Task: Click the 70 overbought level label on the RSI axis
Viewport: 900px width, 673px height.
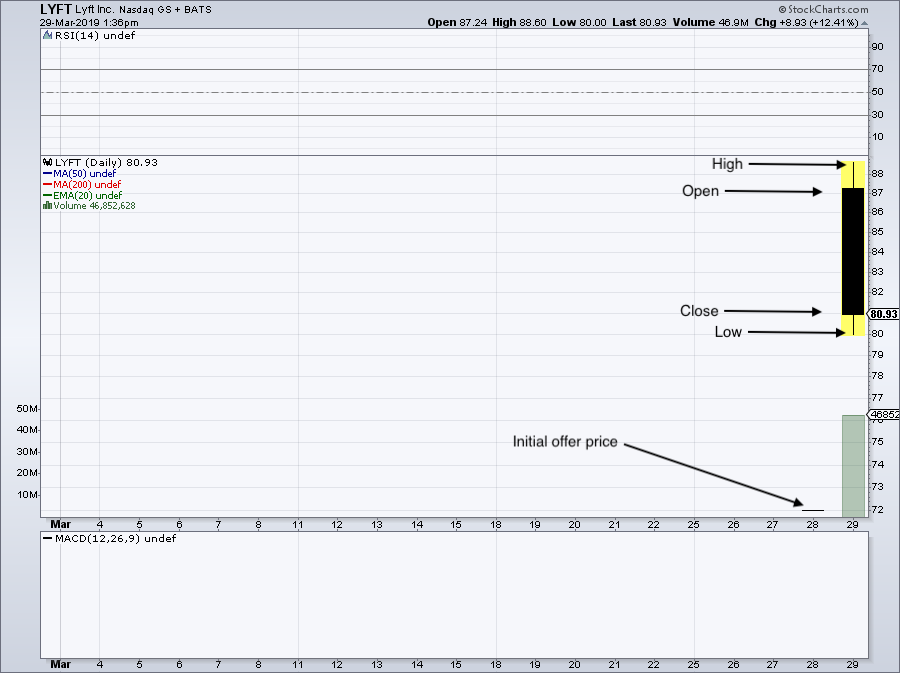Action: (877, 69)
